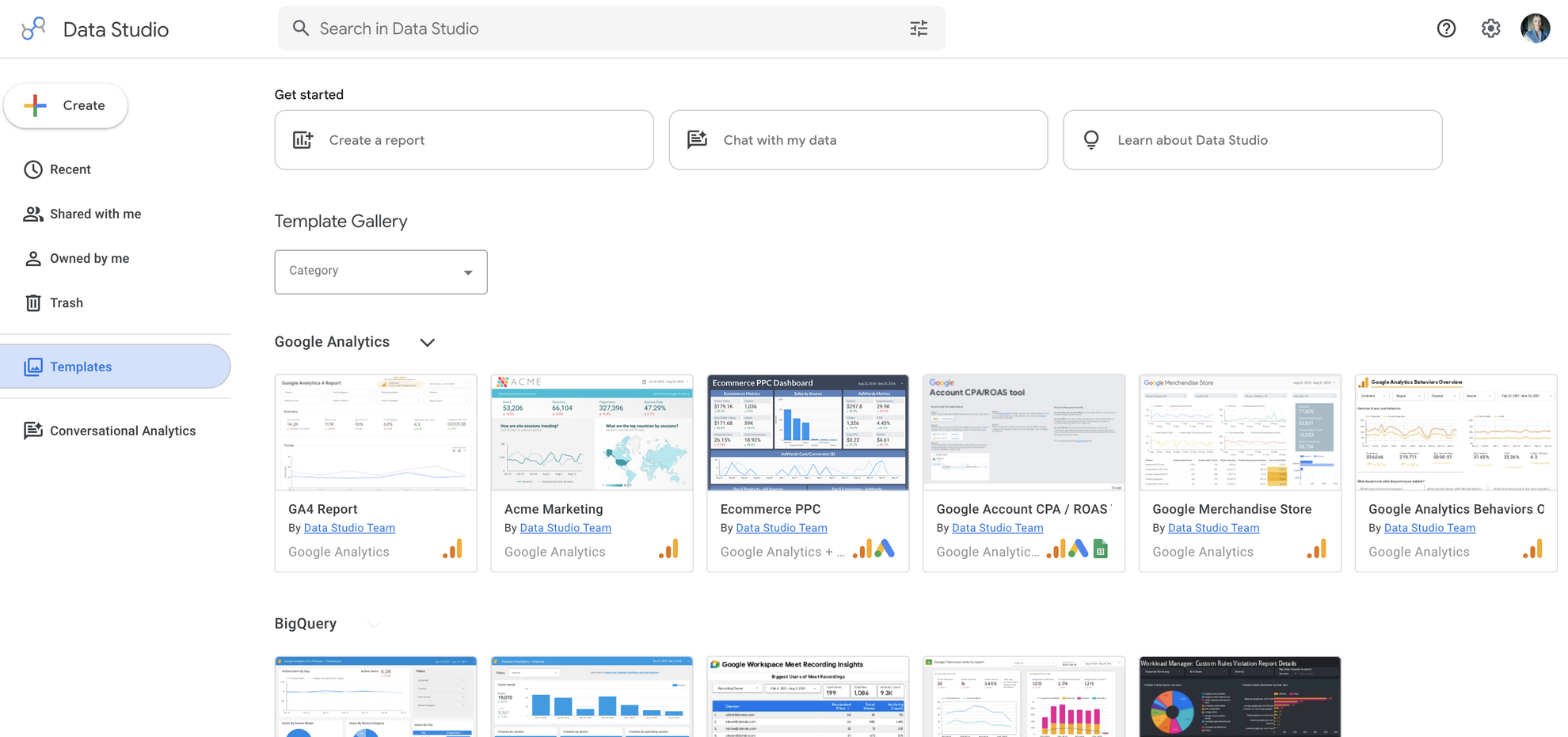Screen dimensions: 1568x737
Task: Open the Category dropdown
Action: (381, 272)
